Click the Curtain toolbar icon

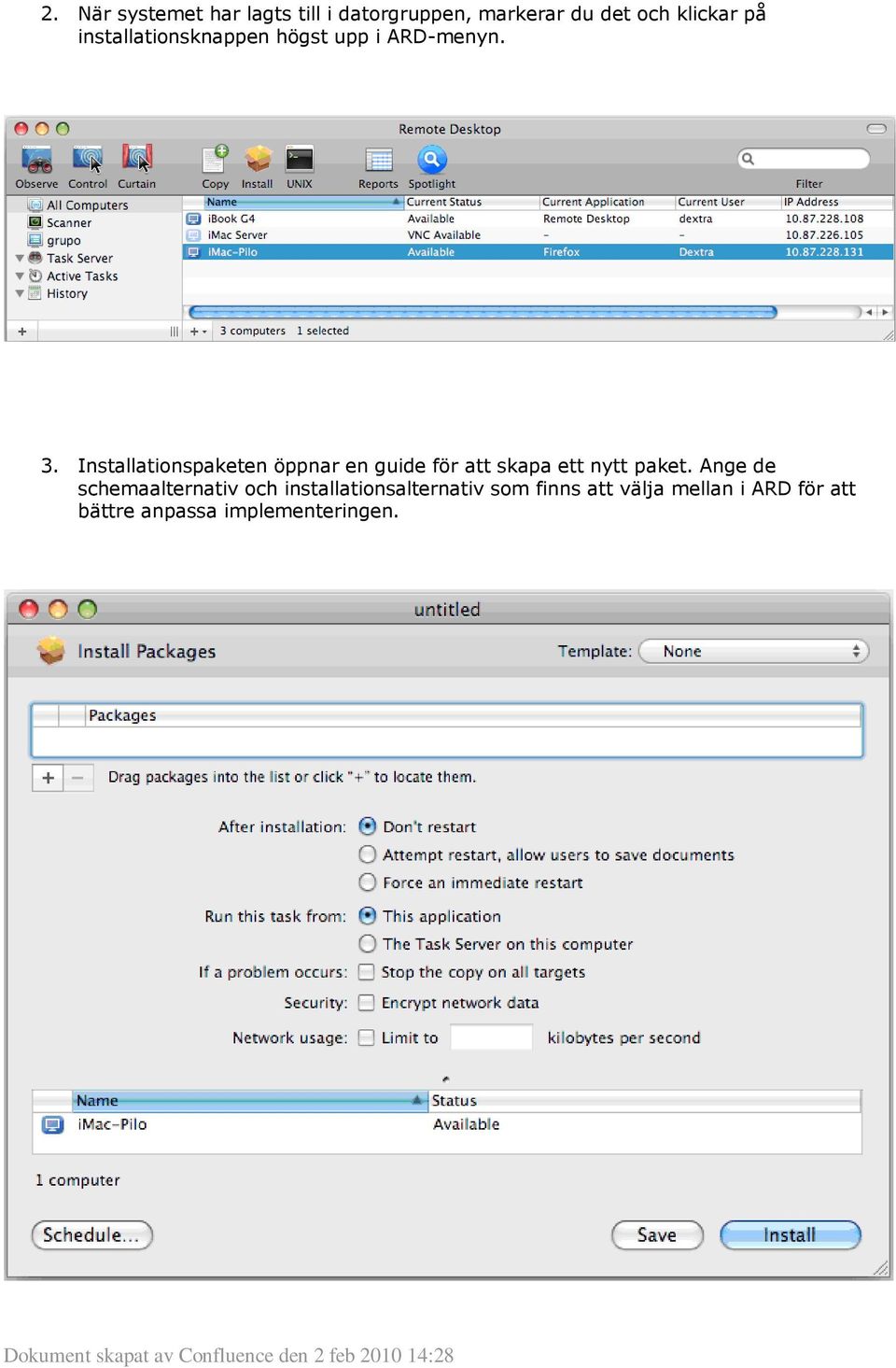(x=137, y=160)
